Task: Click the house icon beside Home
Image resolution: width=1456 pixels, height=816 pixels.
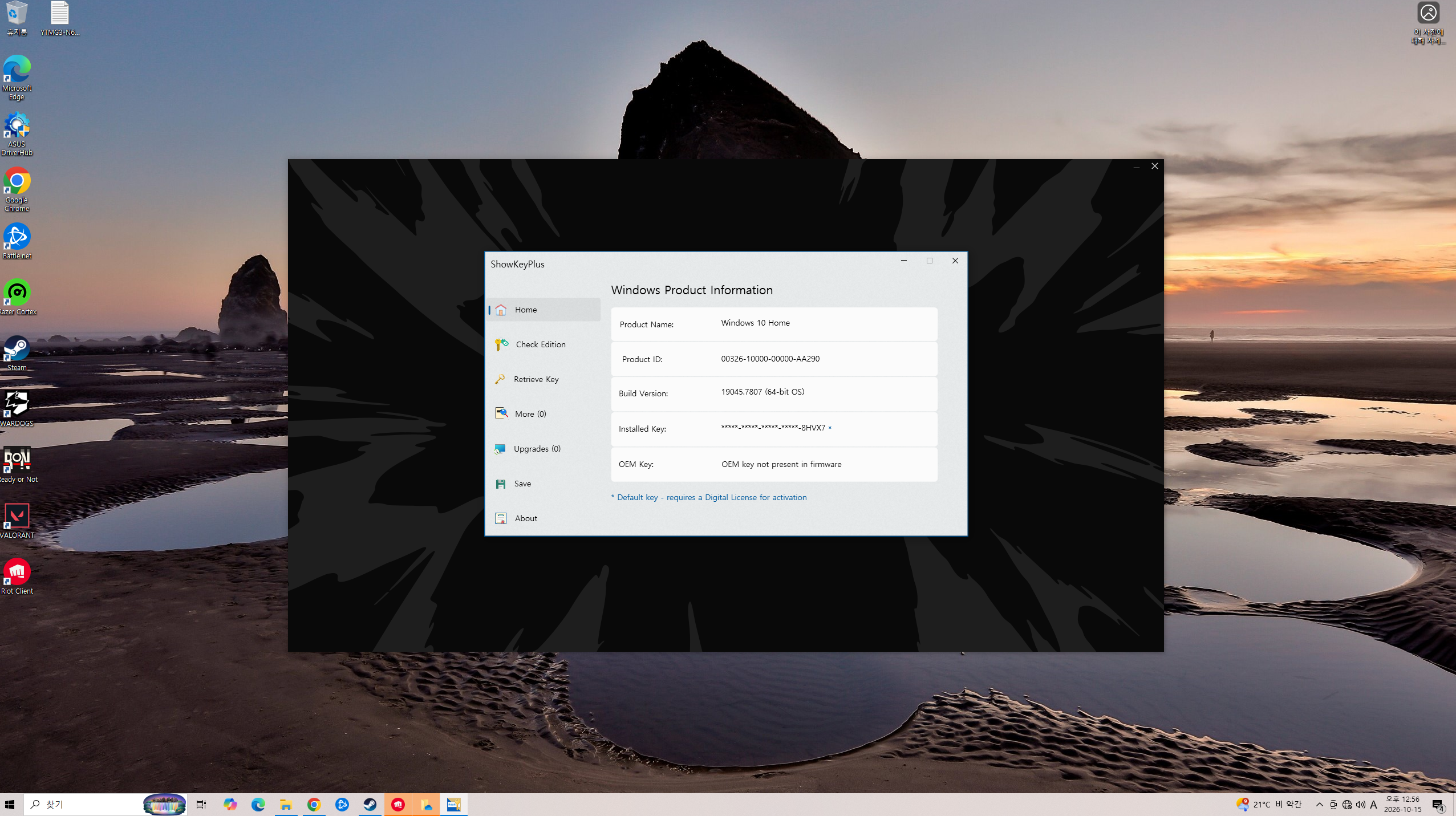Action: coord(501,310)
